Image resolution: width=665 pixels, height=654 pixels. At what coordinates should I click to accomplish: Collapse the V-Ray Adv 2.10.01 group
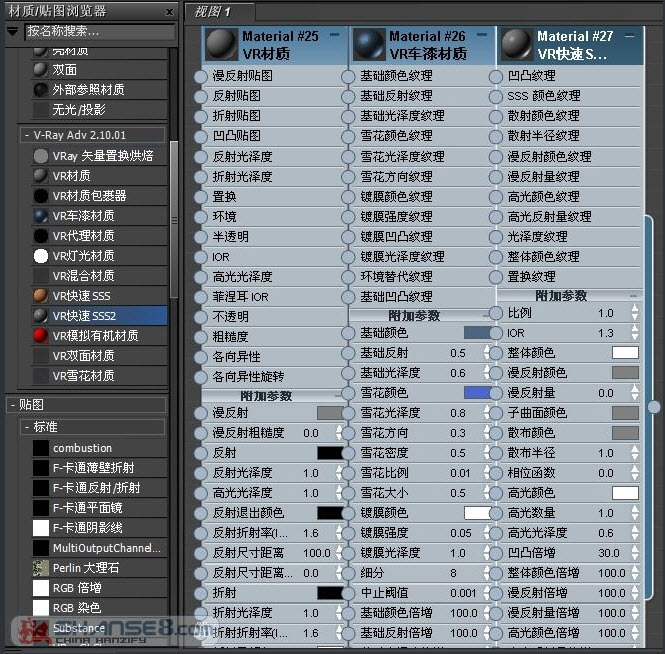(x=27, y=134)
